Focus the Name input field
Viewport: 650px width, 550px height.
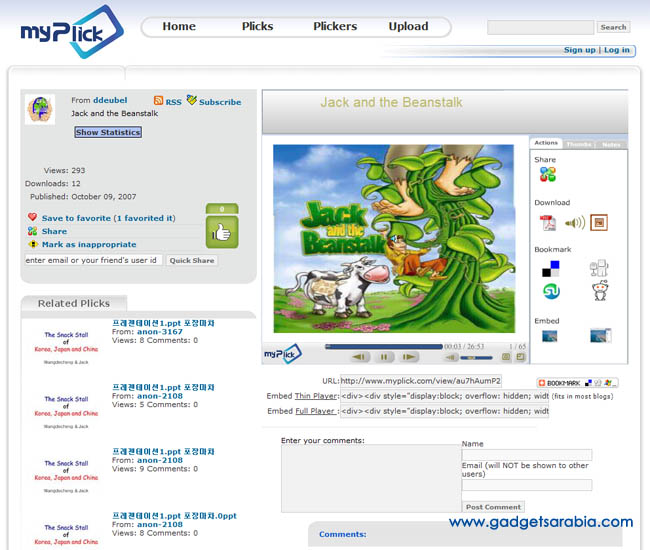(527, 455)
